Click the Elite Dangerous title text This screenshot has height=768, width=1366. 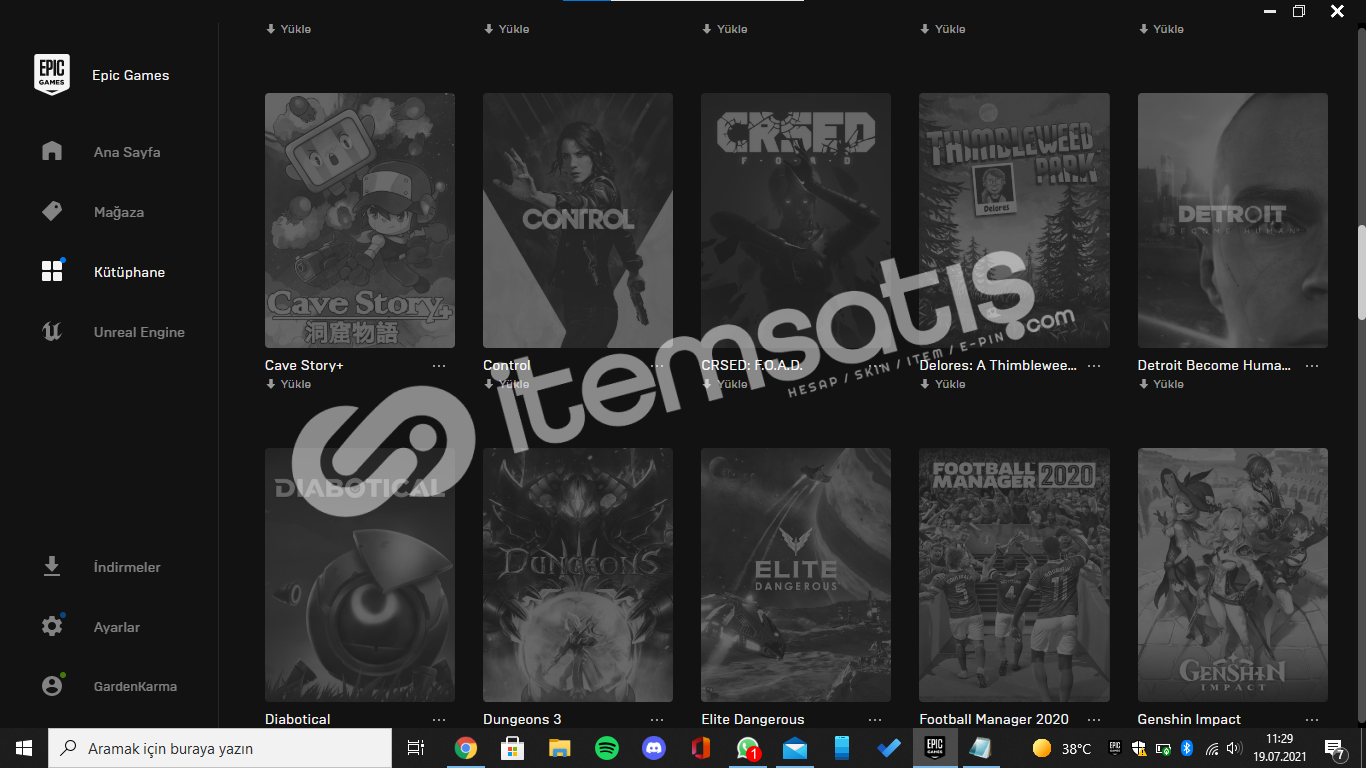[753, 719]
